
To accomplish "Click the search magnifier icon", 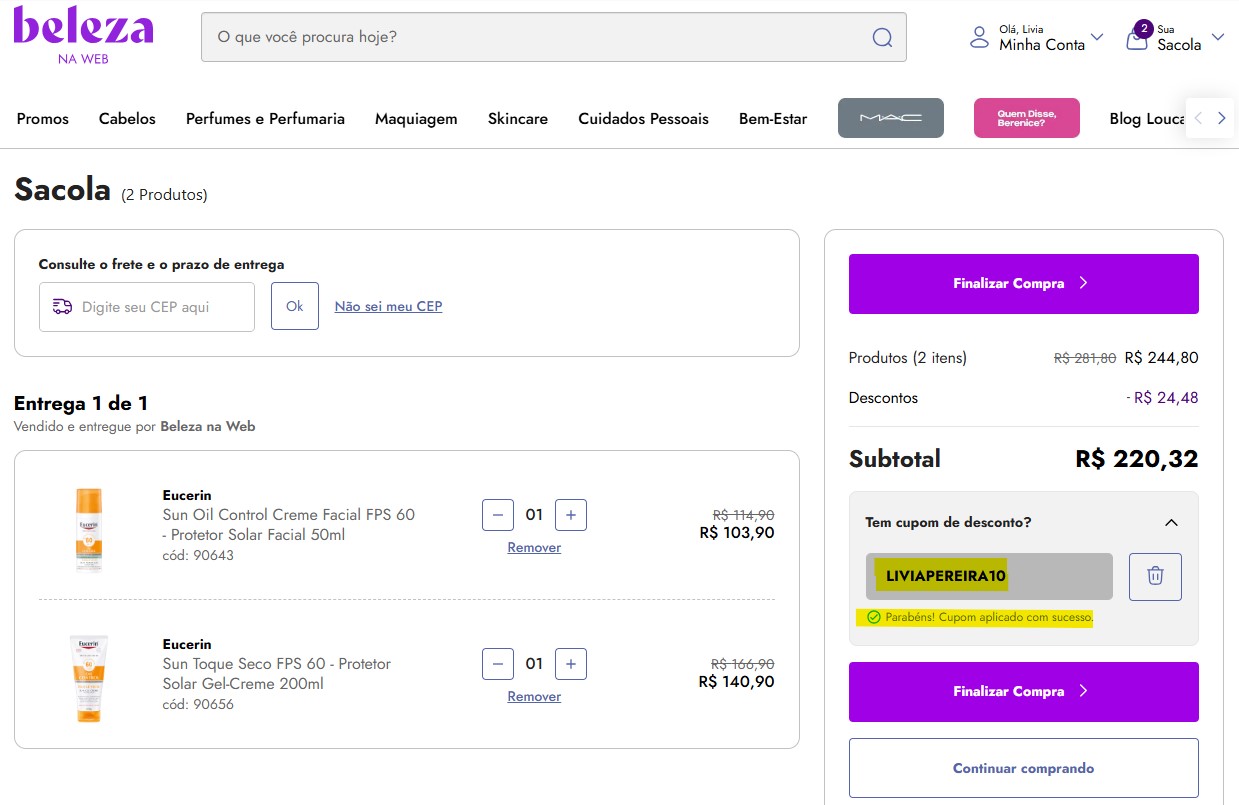I will point(882,37).
